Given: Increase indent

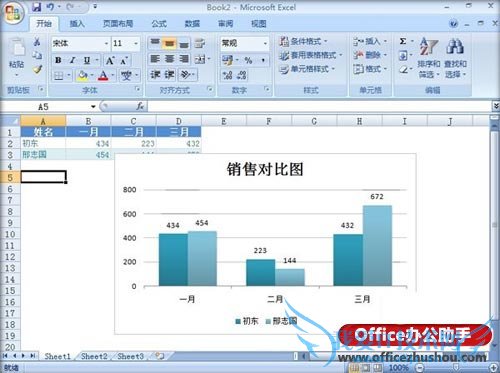Looking at the screenshot, I should (x=169, y=75).
